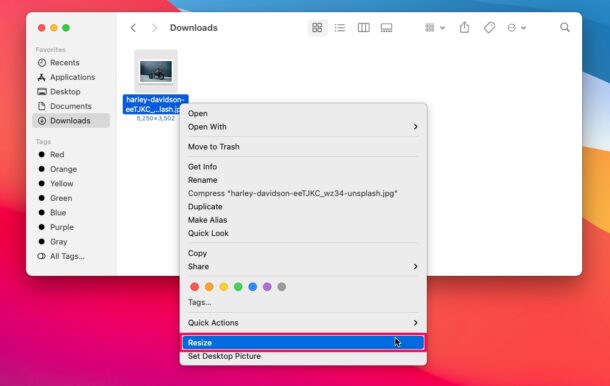610x386 pixels.
Task: Apply the orange tag color dot
Action: point(209,287)
